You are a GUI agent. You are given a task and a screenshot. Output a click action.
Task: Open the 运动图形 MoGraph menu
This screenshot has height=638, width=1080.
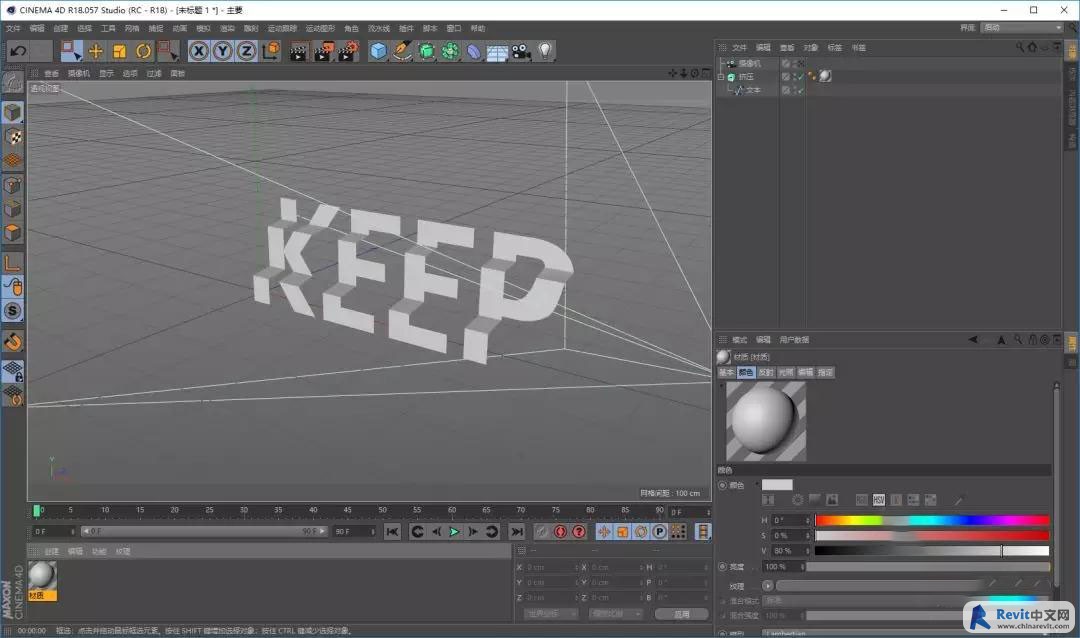pyautogui.click(x=320, y=28)
